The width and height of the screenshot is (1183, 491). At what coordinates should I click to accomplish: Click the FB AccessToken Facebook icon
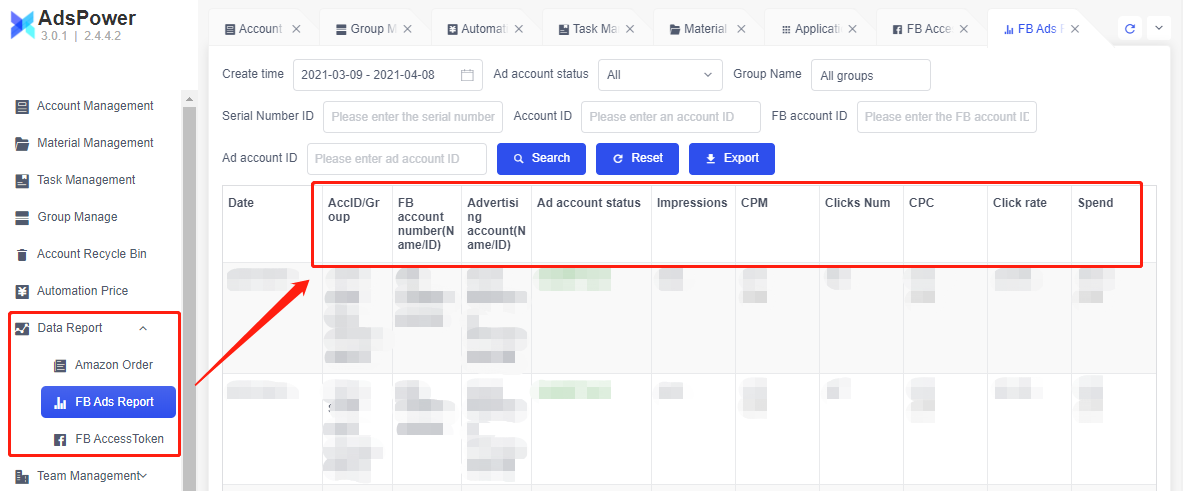tap(60, 439)
